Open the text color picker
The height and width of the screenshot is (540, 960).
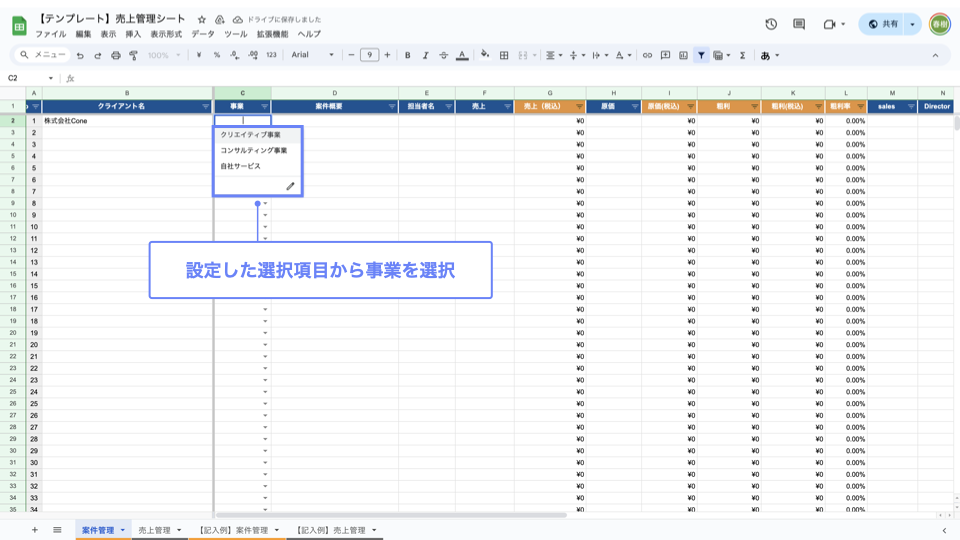(x=462, y=55)
